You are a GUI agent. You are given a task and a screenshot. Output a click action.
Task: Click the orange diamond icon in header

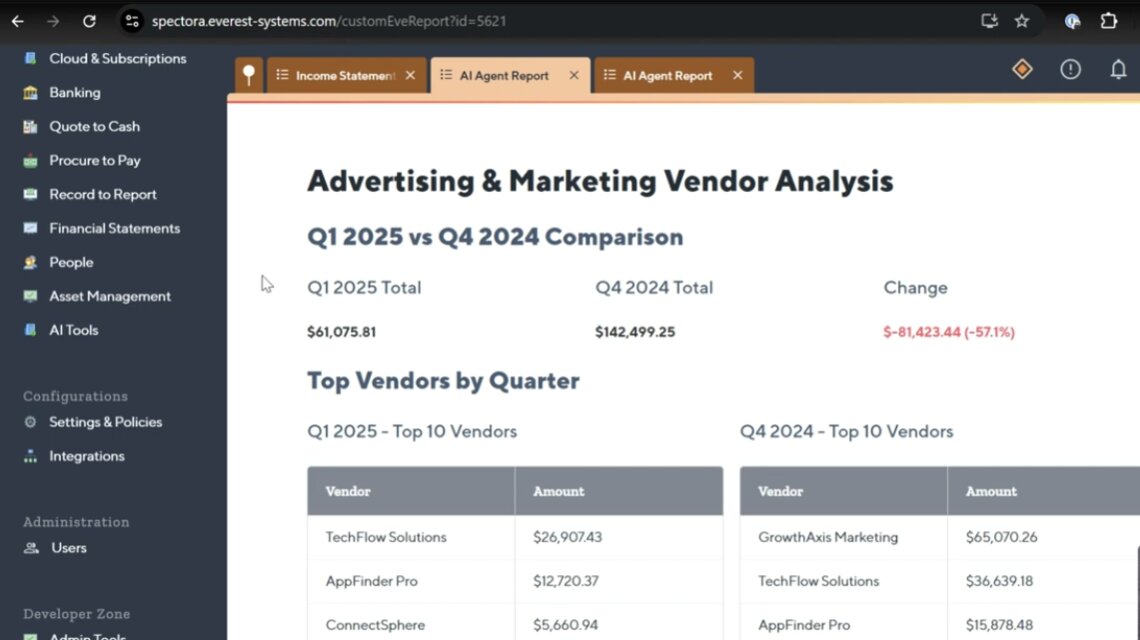pos(1022,69)
